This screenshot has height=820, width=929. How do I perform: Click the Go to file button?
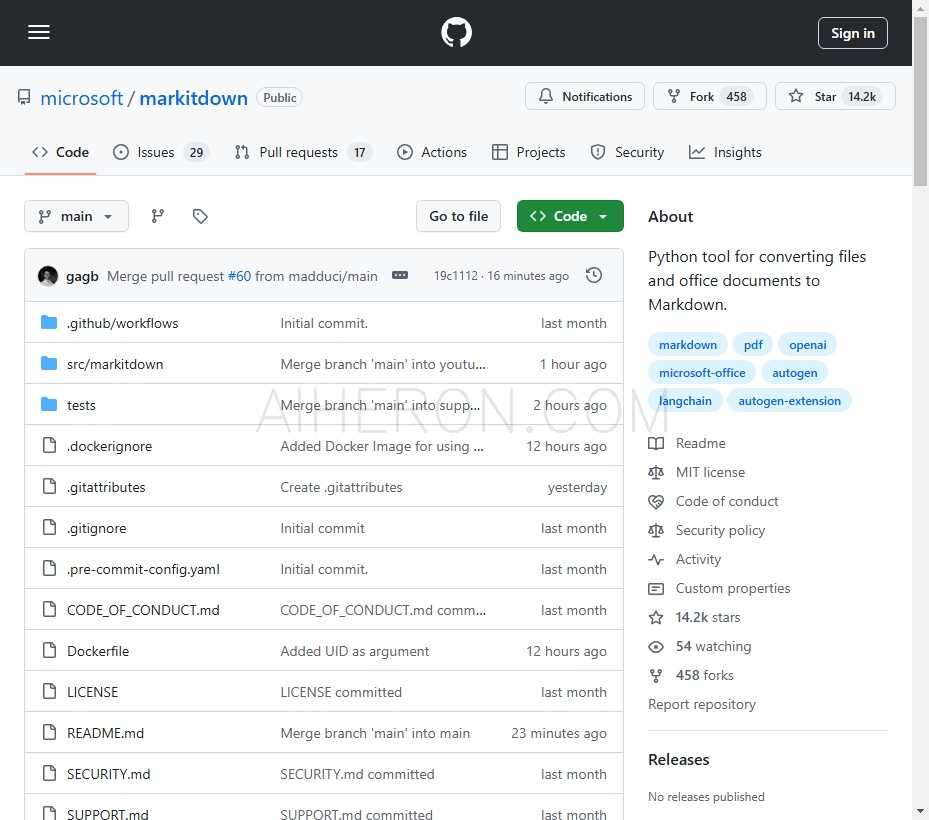pyautogui.click(x=459, y=216)
